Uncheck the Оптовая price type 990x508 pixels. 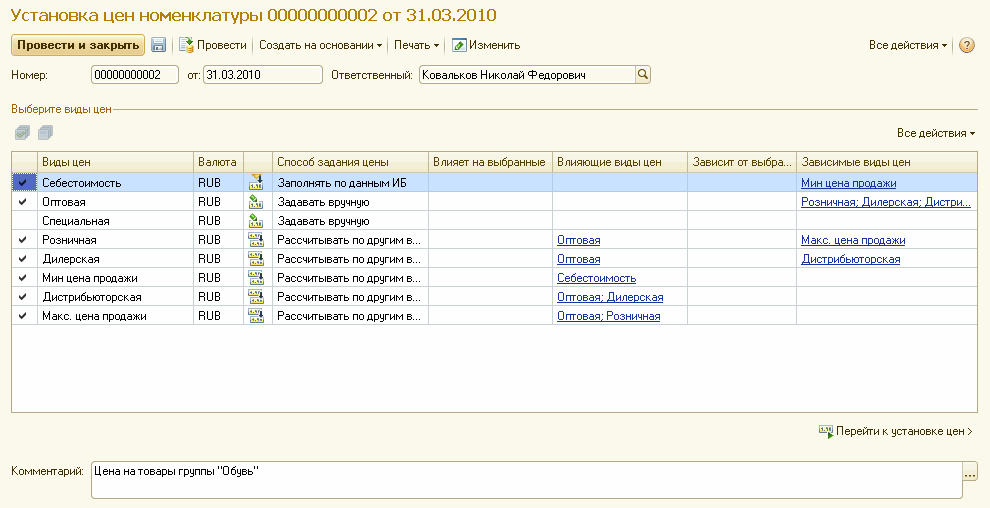(23, 202)
